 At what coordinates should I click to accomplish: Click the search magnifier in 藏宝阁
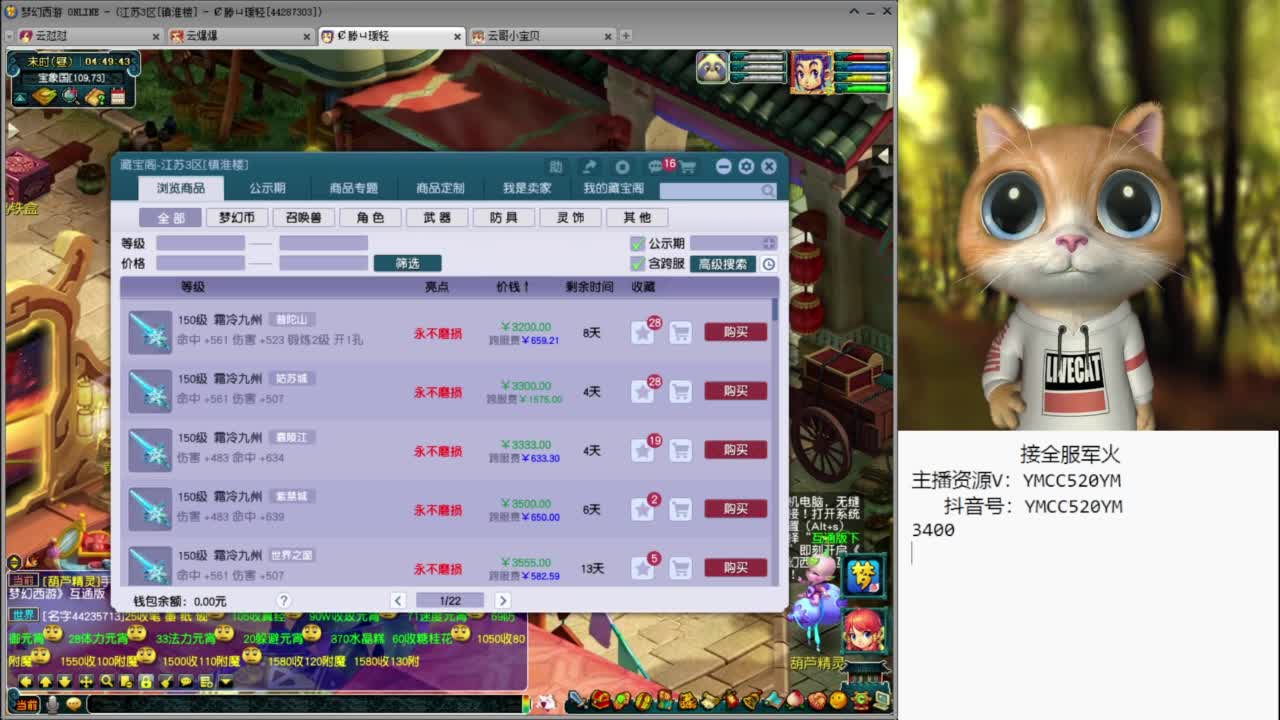click(767, 190)
